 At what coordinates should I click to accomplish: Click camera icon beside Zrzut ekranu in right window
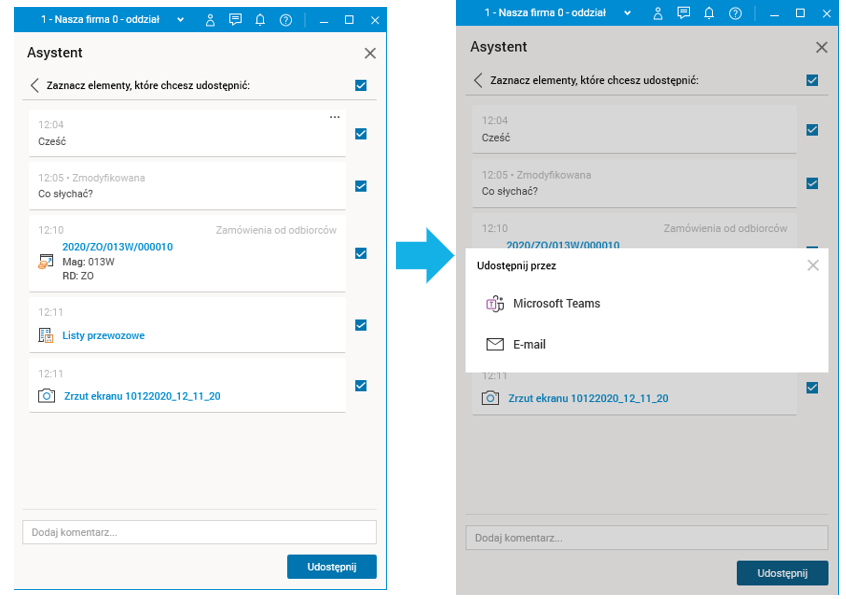(x=490, y=398)
